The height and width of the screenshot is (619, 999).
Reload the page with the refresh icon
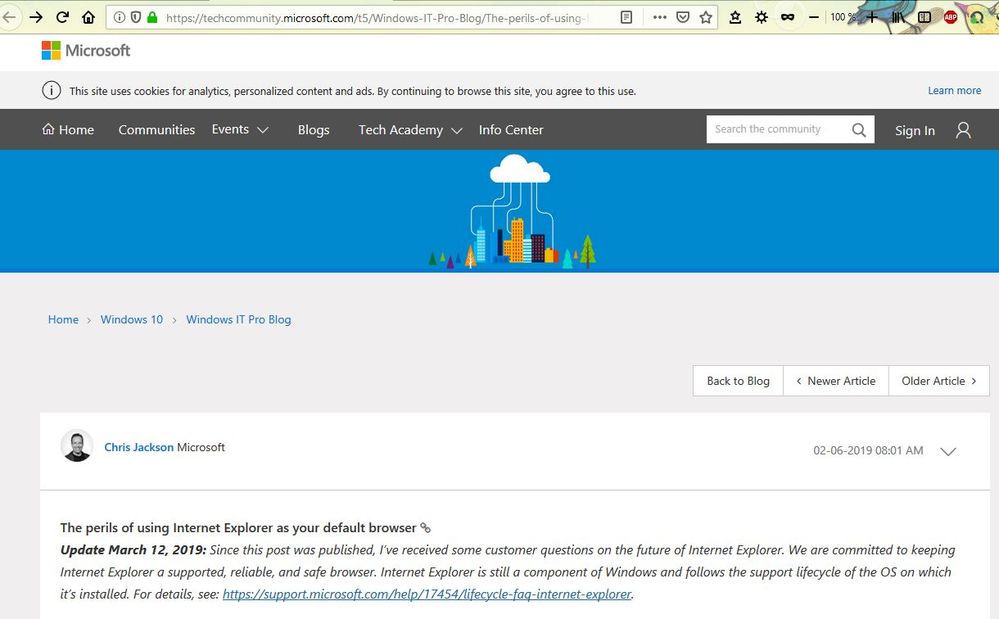click(x=62, y=17)
